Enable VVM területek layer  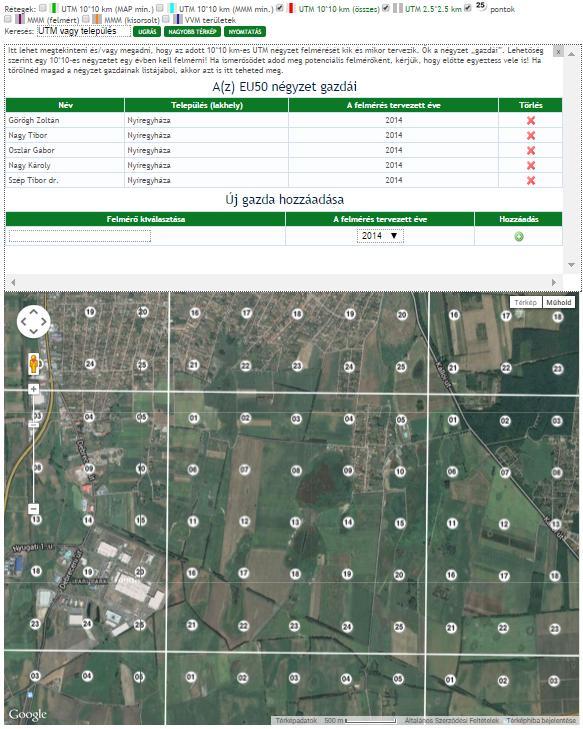coord(166,19)
